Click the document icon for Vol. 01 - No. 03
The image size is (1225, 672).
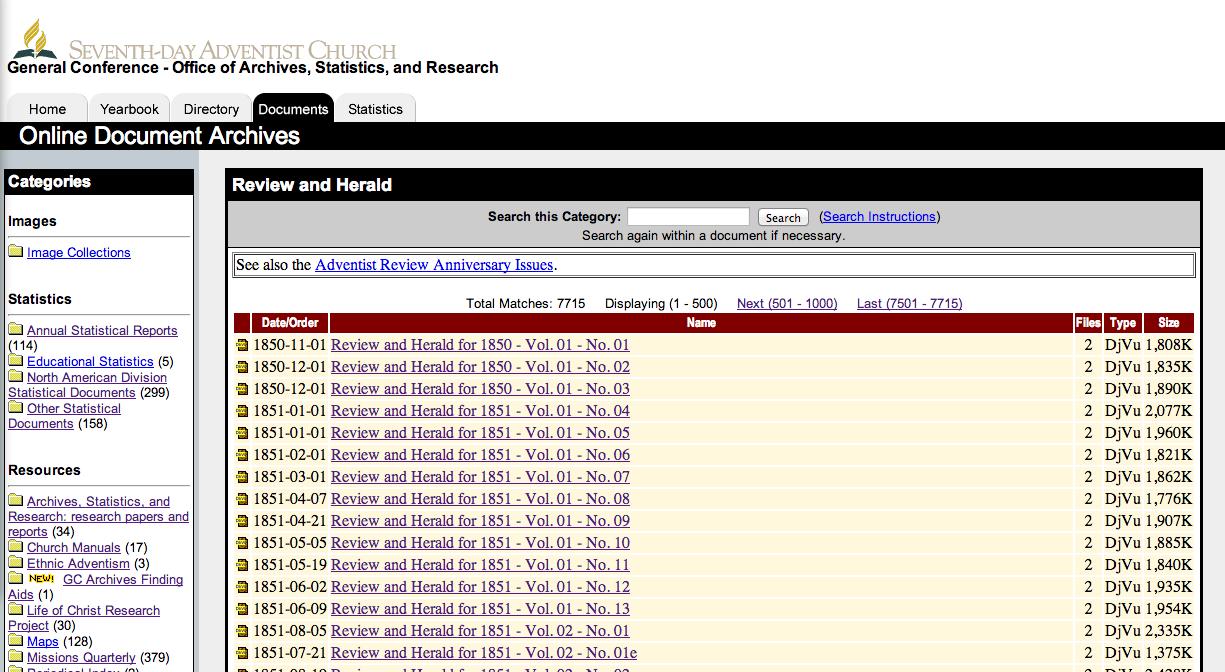pyautogui.click(x=242, y=390)
